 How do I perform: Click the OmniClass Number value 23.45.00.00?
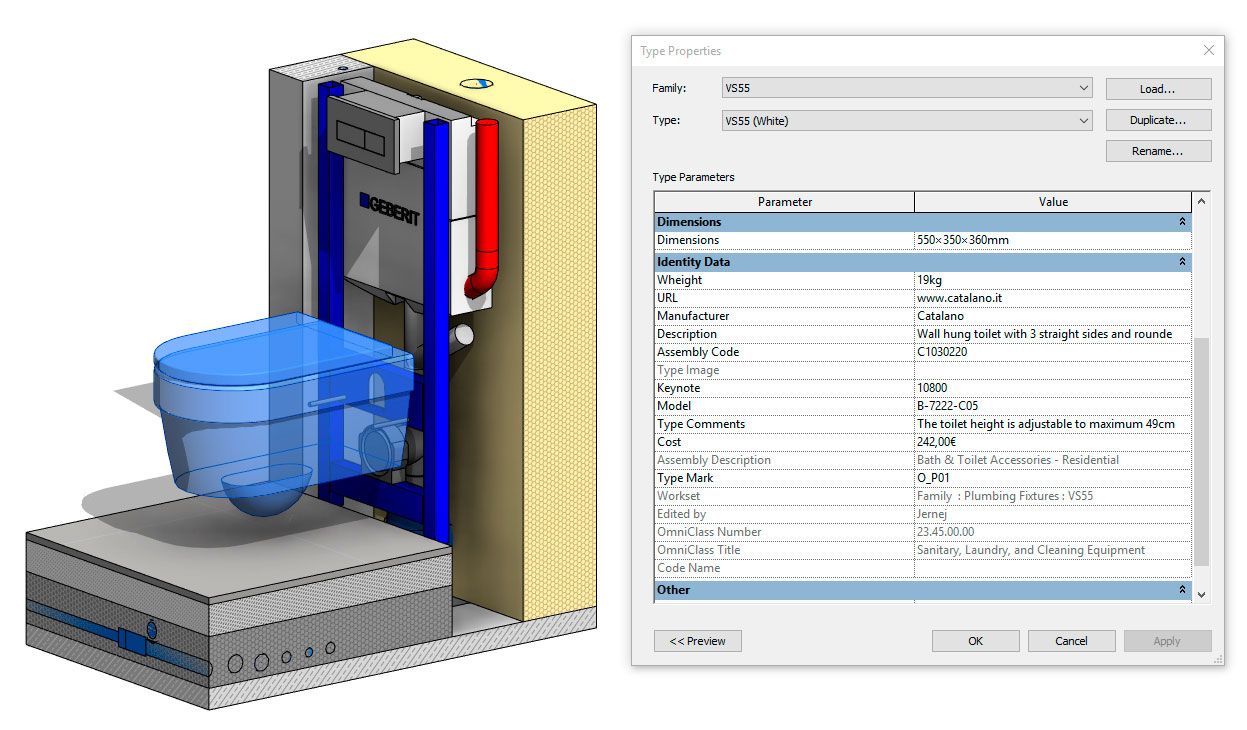tap(1053, 532)
